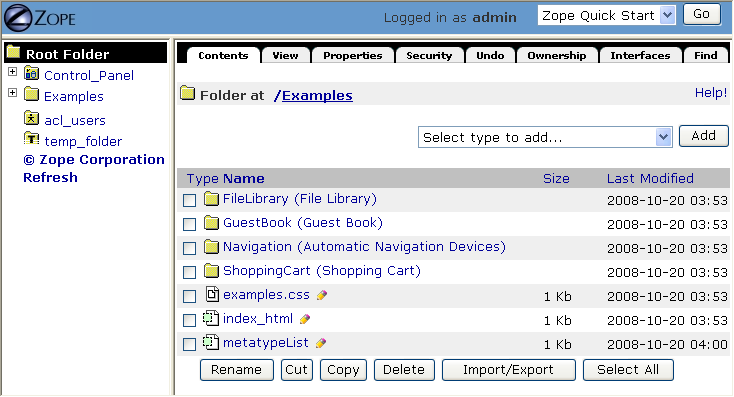The height and width of the screenshot is (397, 734).
Task: Open the 'Select type to add...' dropdown
Action: coord(545,137)
